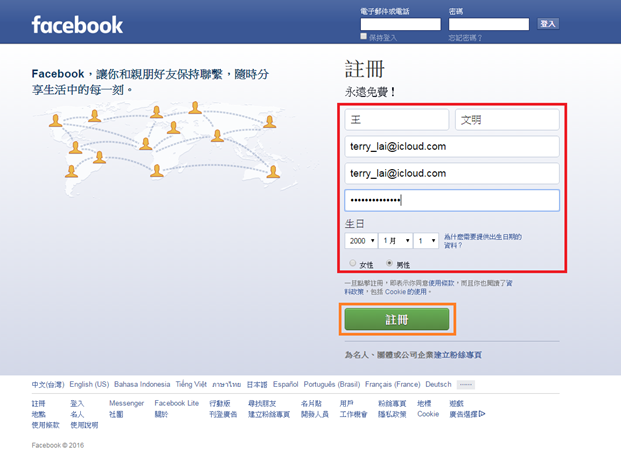Open the birth day dropdown showing 1
Viewport: 621px width, 453px height.
pyautogui.click(x=426, y=241)
